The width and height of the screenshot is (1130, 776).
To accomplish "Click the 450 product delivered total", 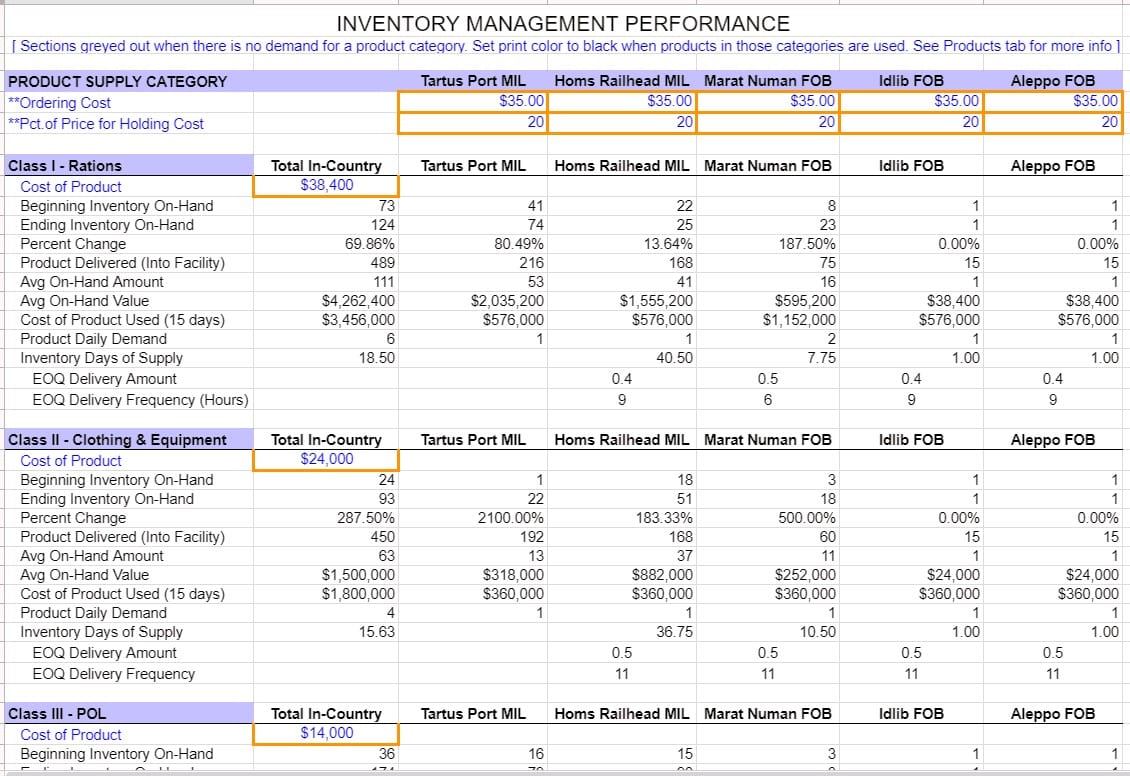I will [383, 537].
